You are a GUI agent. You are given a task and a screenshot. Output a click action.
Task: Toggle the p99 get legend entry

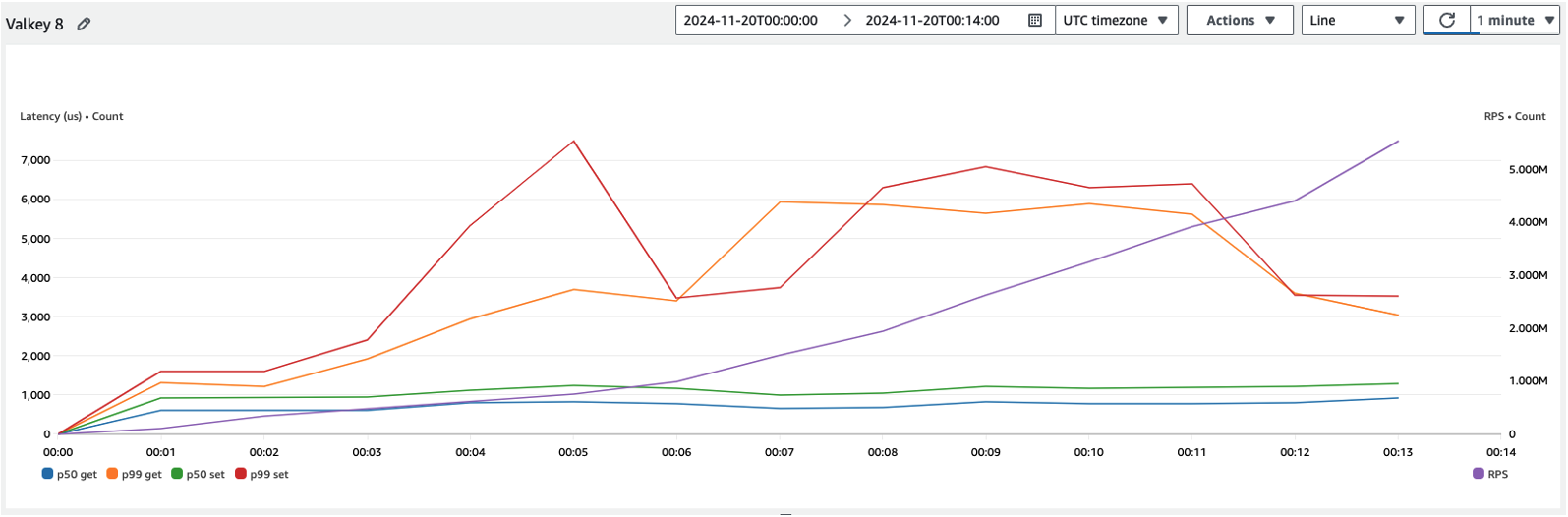(135, 475)
